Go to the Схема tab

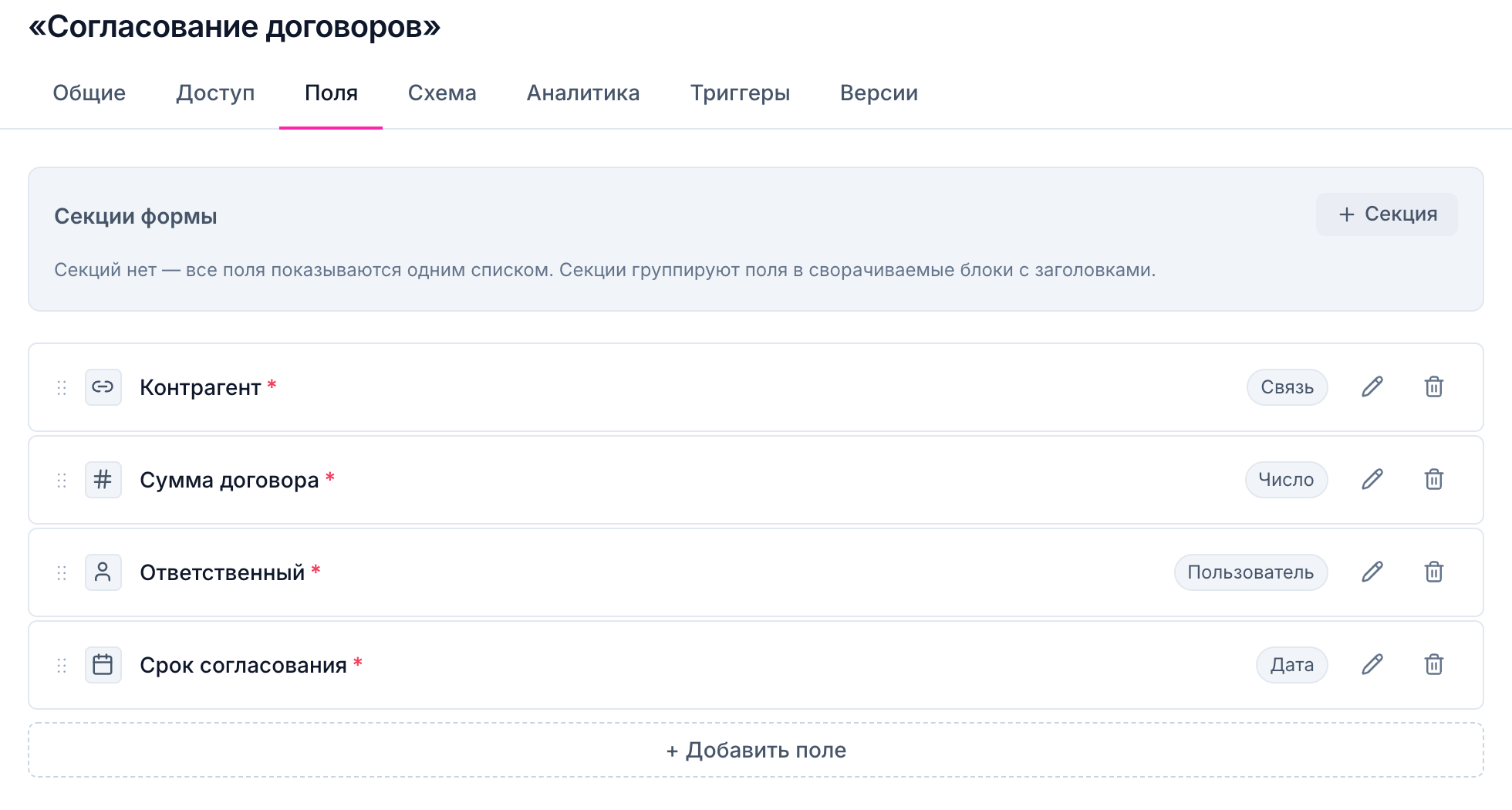click(442, 93)
